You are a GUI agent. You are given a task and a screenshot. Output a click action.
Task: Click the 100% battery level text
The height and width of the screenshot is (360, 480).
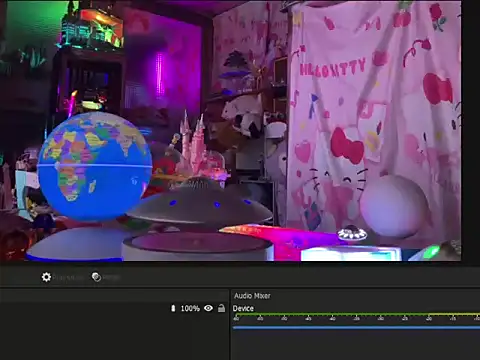point(190,308)
